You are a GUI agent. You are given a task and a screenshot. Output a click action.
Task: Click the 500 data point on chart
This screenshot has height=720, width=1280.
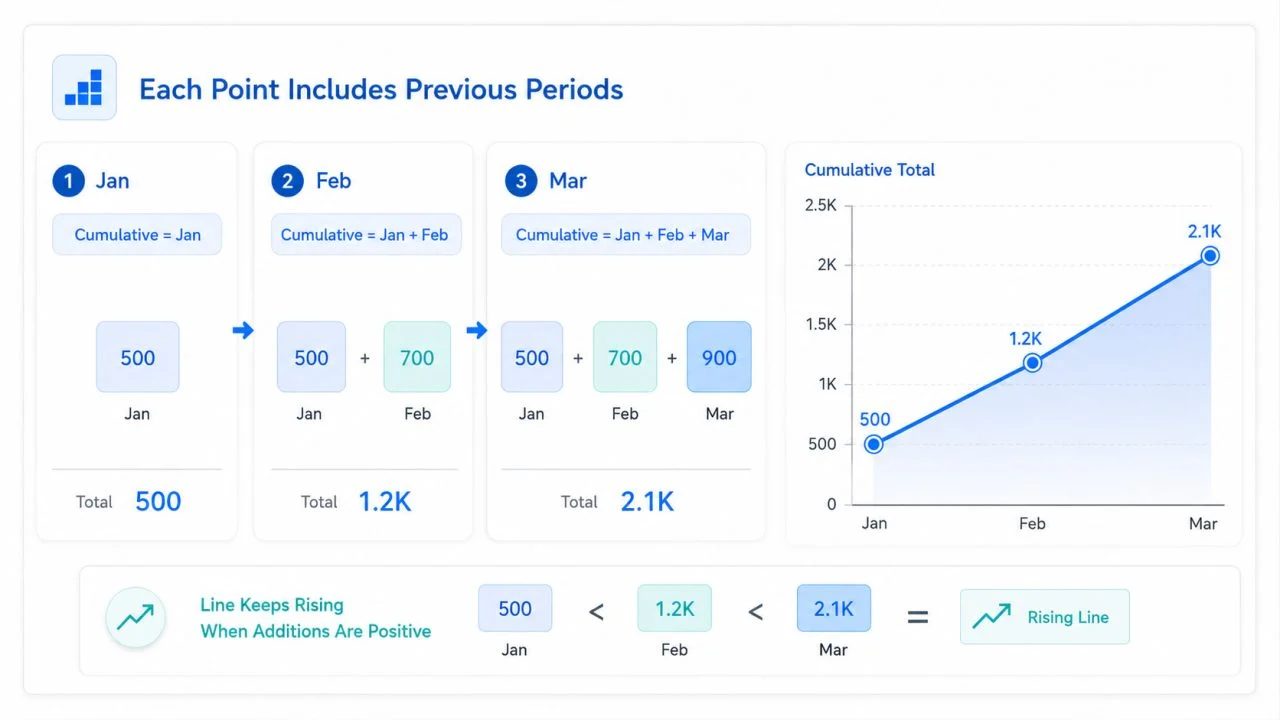coord(874,444)
